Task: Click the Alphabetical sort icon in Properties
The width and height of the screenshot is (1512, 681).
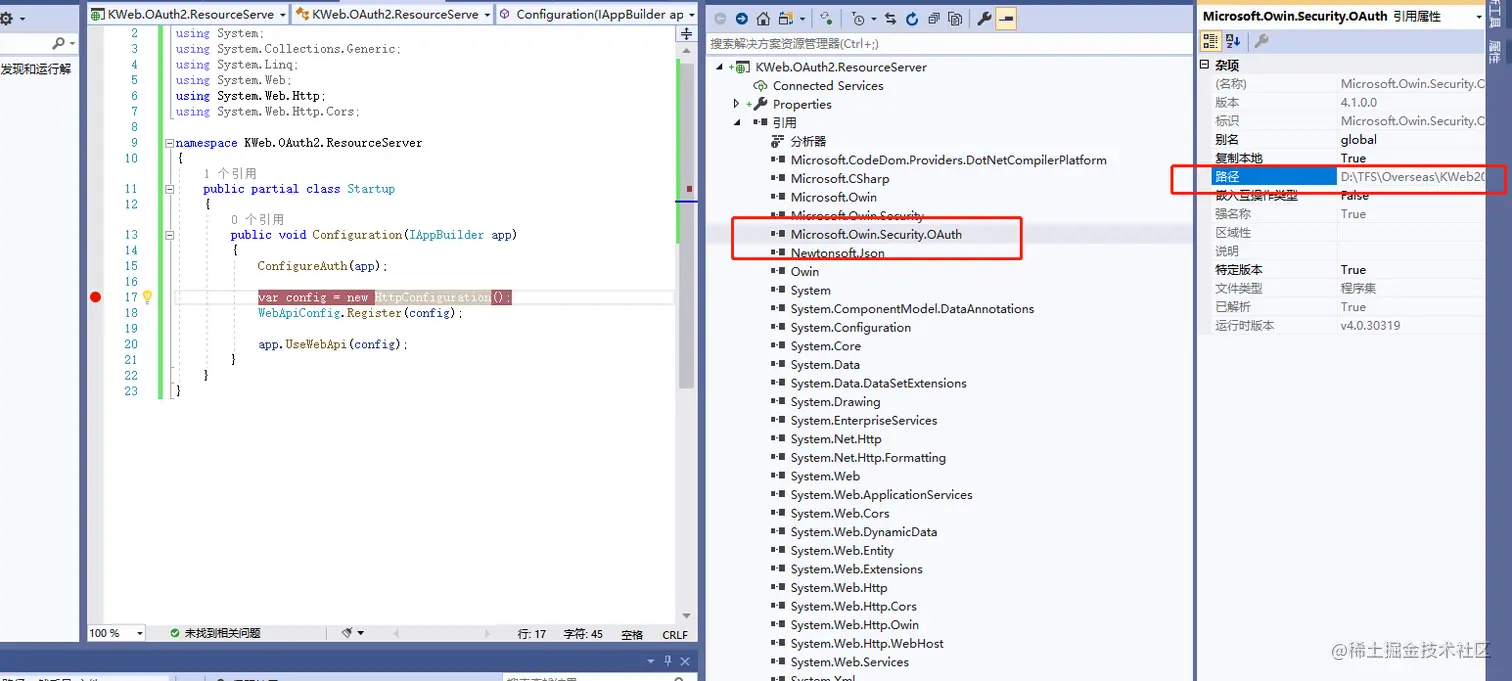Action: [1233, 41]
